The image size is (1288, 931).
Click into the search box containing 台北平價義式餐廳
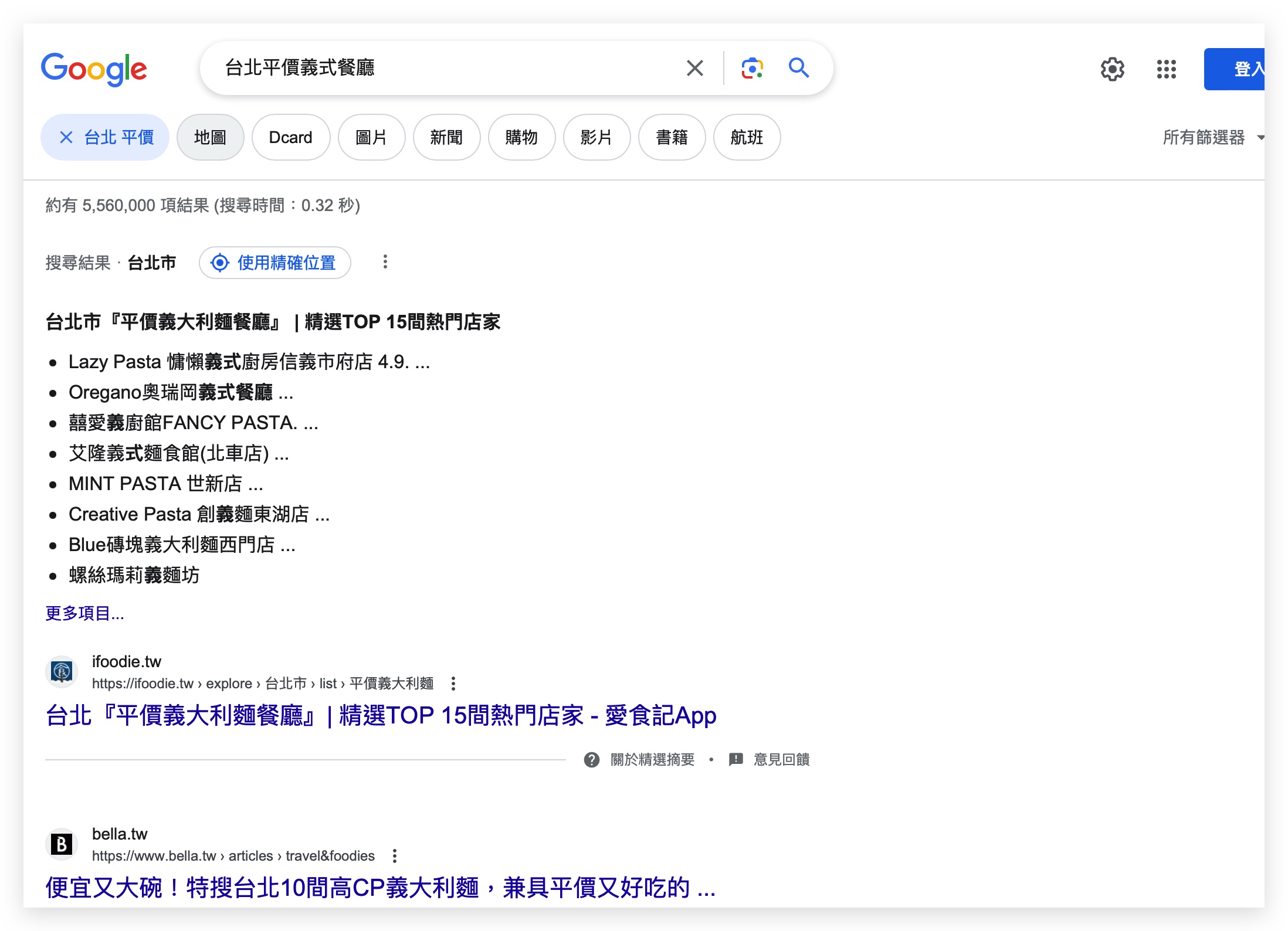446,68
